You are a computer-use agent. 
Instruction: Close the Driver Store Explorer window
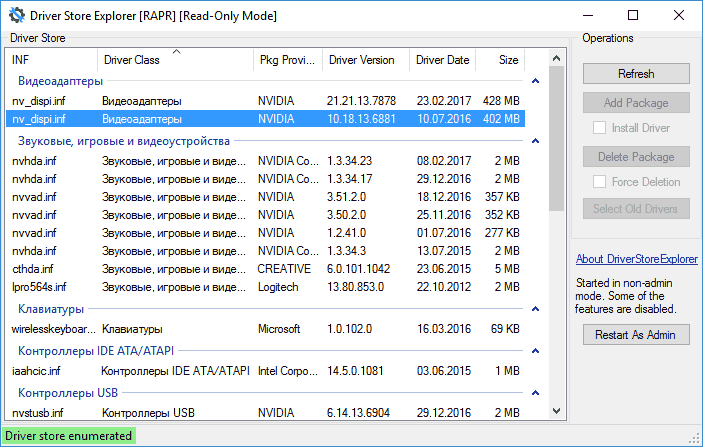pos(679,16)
